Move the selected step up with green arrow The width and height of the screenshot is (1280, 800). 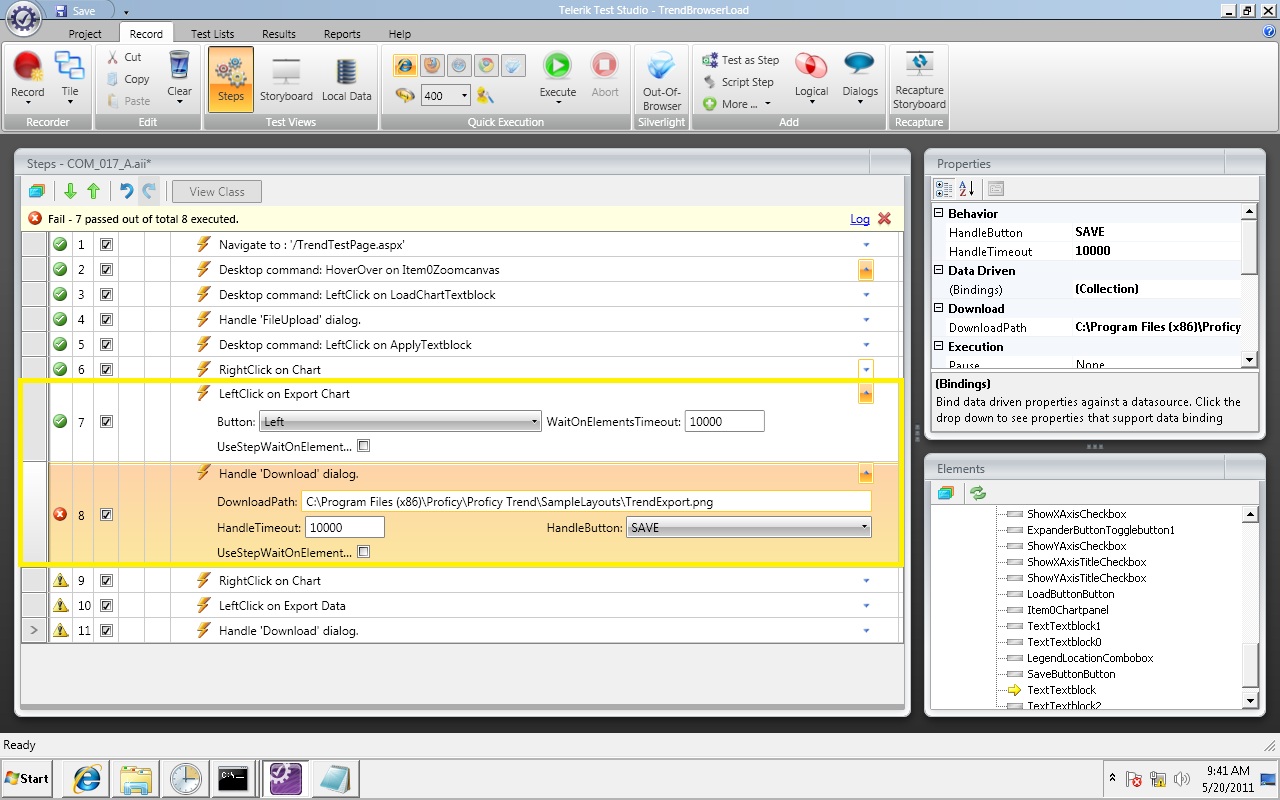click(93, 191)
